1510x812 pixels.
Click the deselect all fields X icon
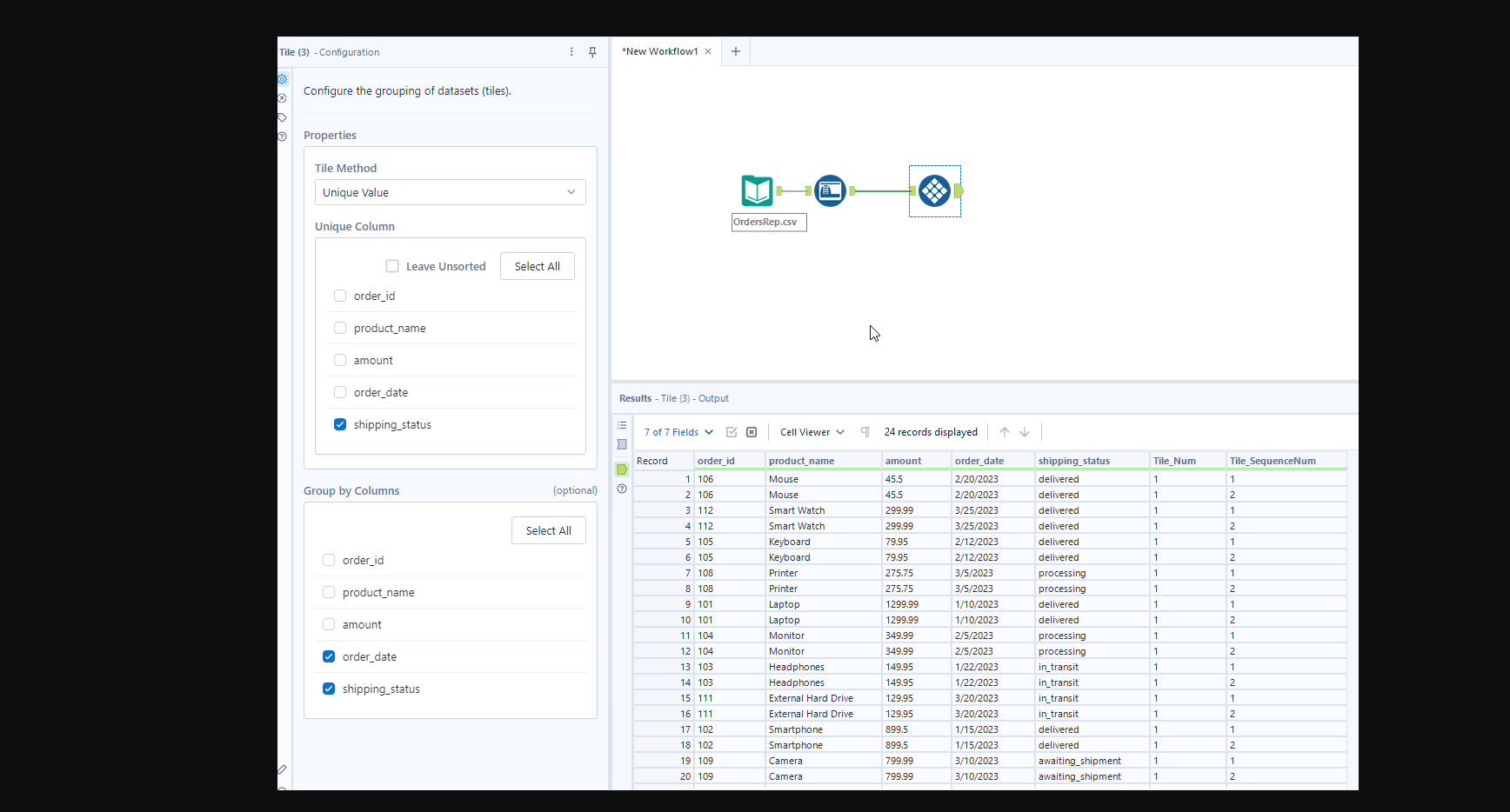click(752, 432)
